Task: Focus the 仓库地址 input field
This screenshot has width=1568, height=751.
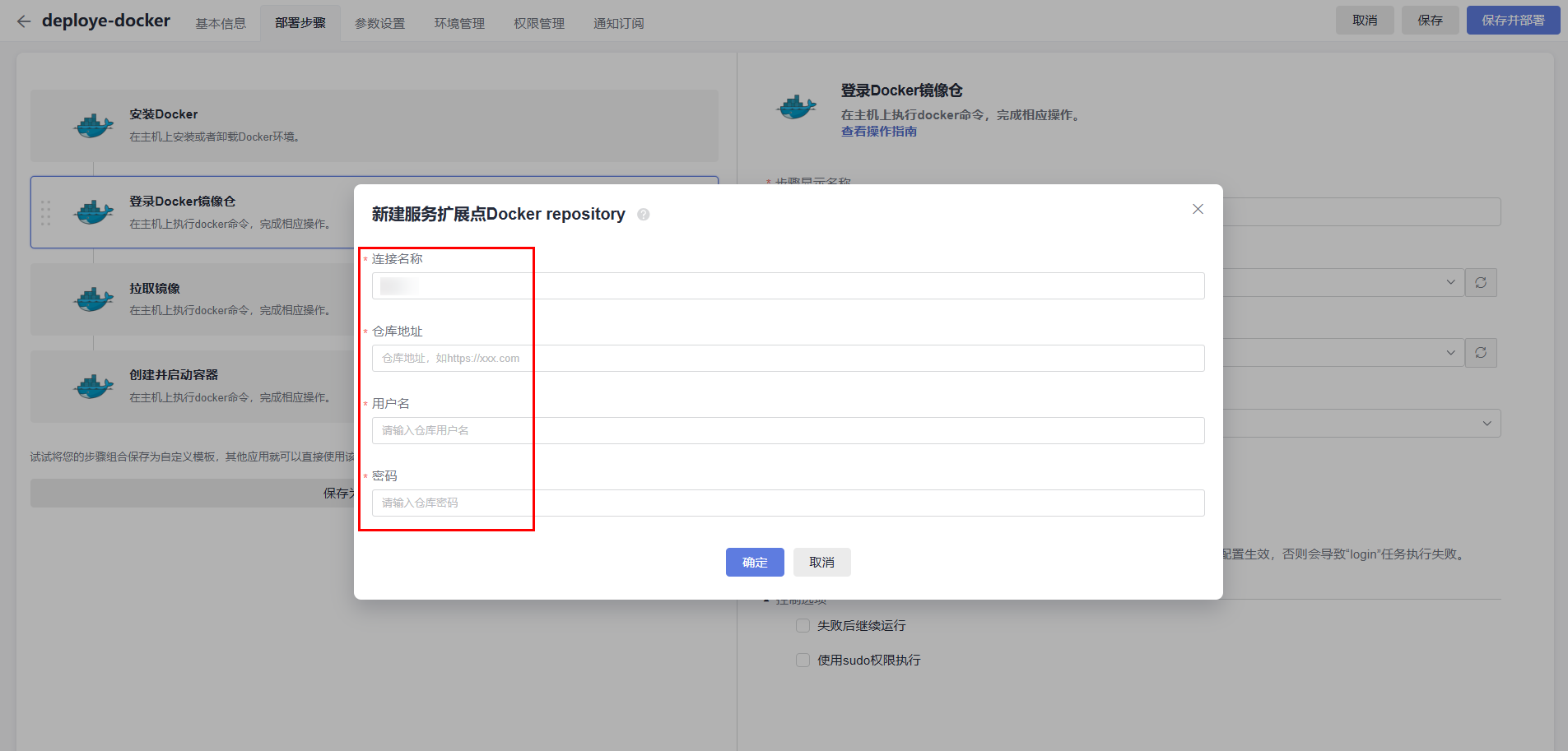Action: pyautogui.click(x=789, y=359)
